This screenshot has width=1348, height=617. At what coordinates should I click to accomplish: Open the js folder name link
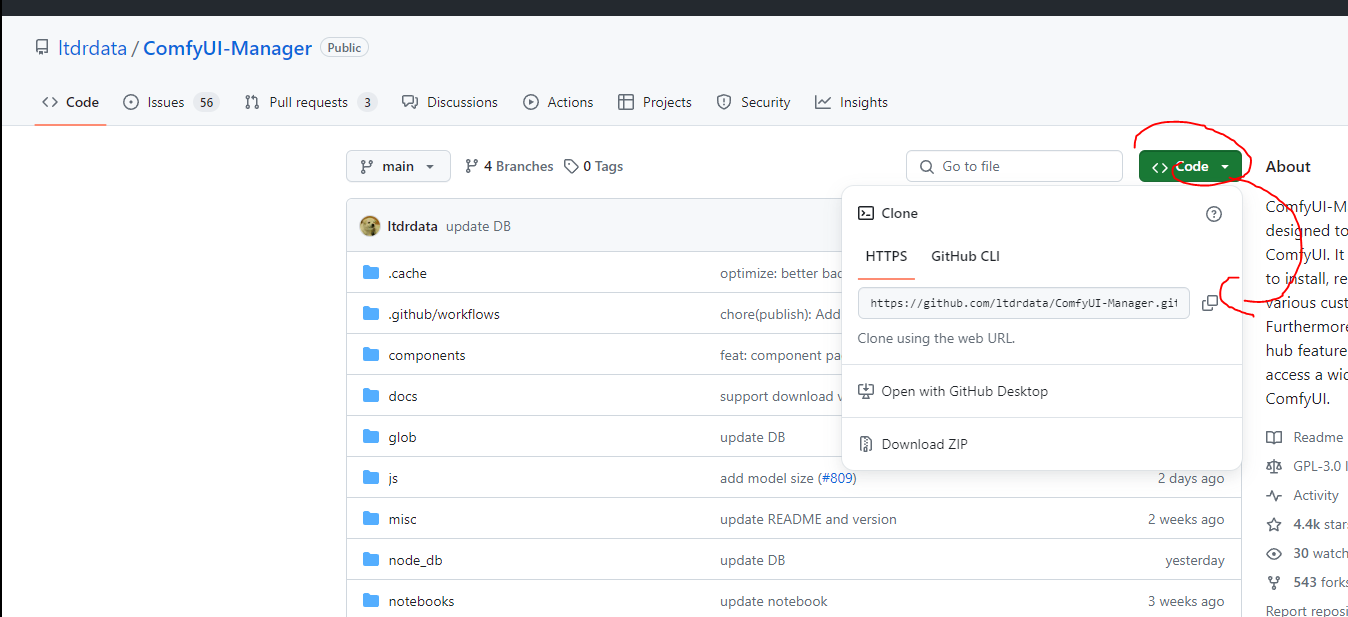393,478
